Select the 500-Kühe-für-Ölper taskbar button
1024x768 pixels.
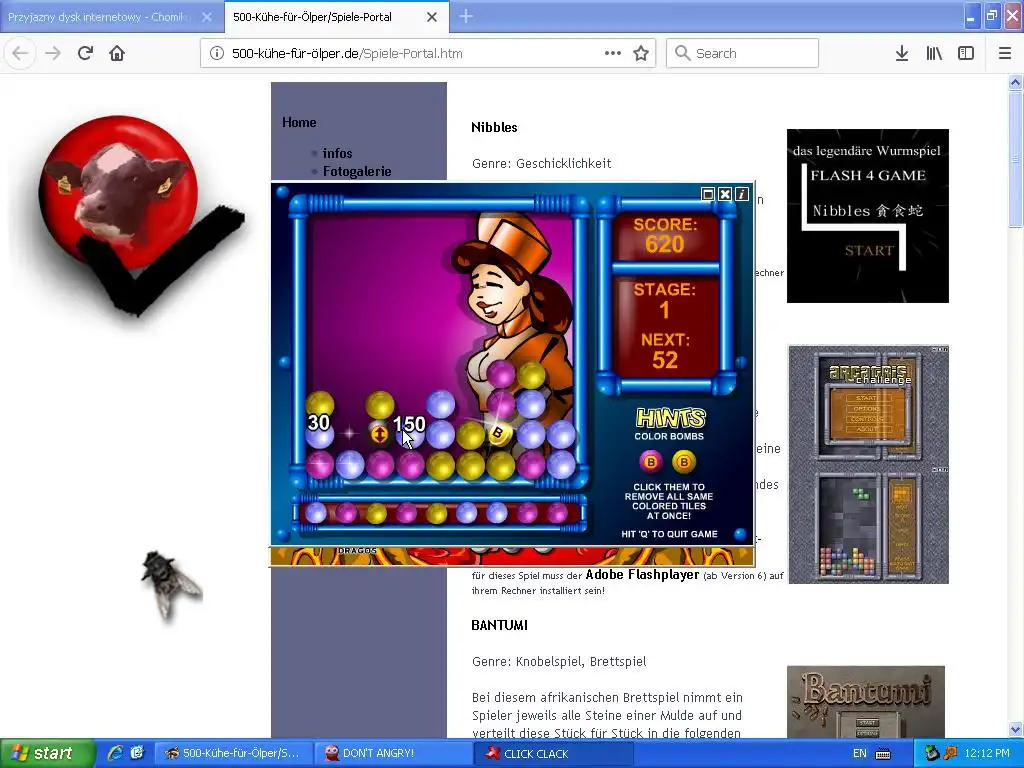pyautogui.click(x=234, y=753)
